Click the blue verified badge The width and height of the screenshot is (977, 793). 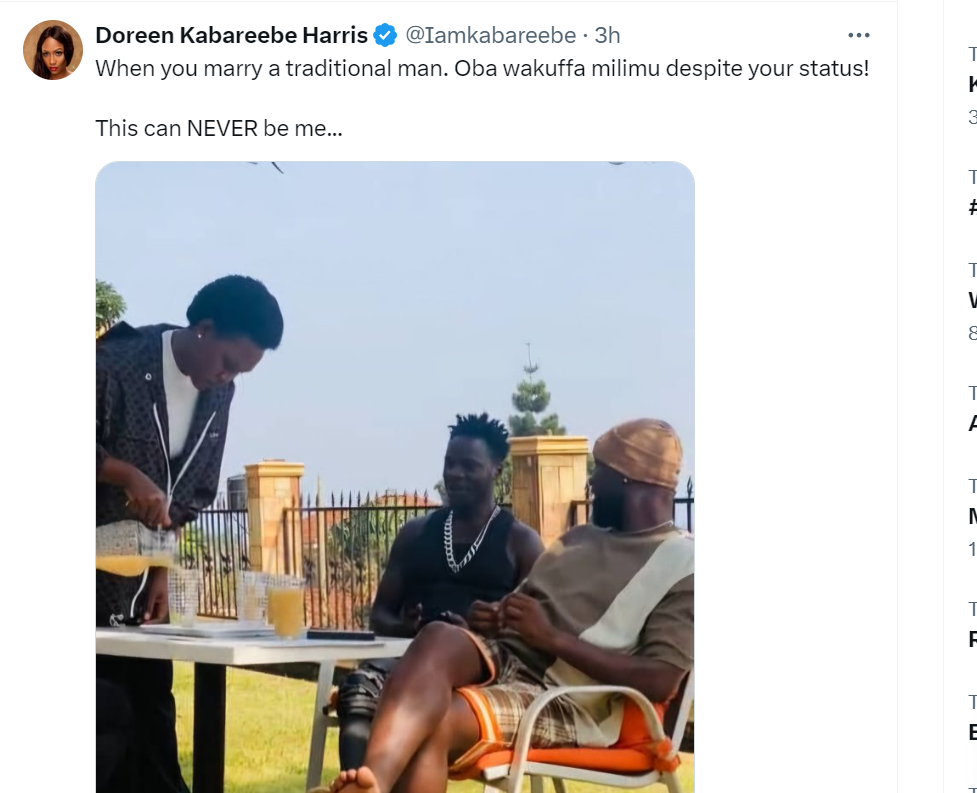[x=385, y=36]
